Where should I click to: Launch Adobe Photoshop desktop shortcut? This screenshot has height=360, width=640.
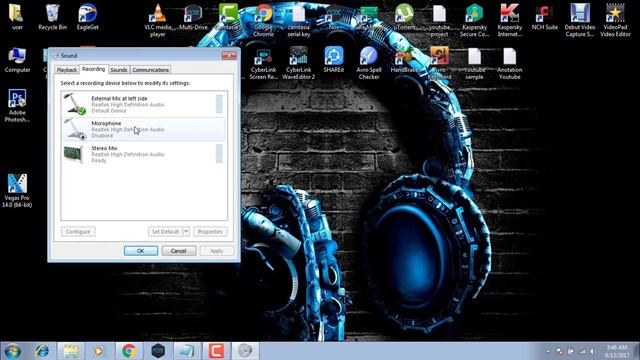(17, 105)
